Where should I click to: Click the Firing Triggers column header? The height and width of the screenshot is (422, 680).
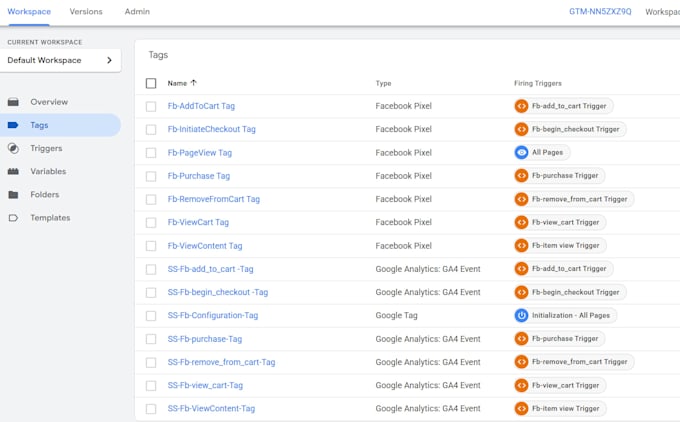tap(538, 83)
